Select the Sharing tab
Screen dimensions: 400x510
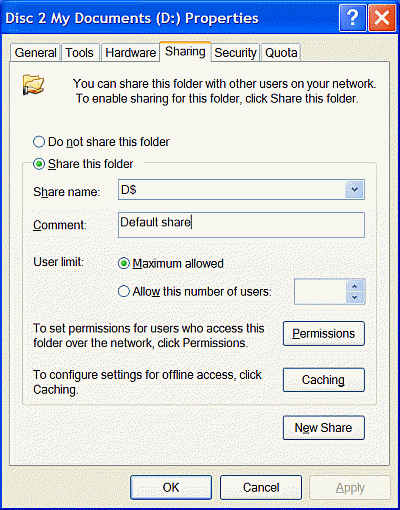pos(185,52)
